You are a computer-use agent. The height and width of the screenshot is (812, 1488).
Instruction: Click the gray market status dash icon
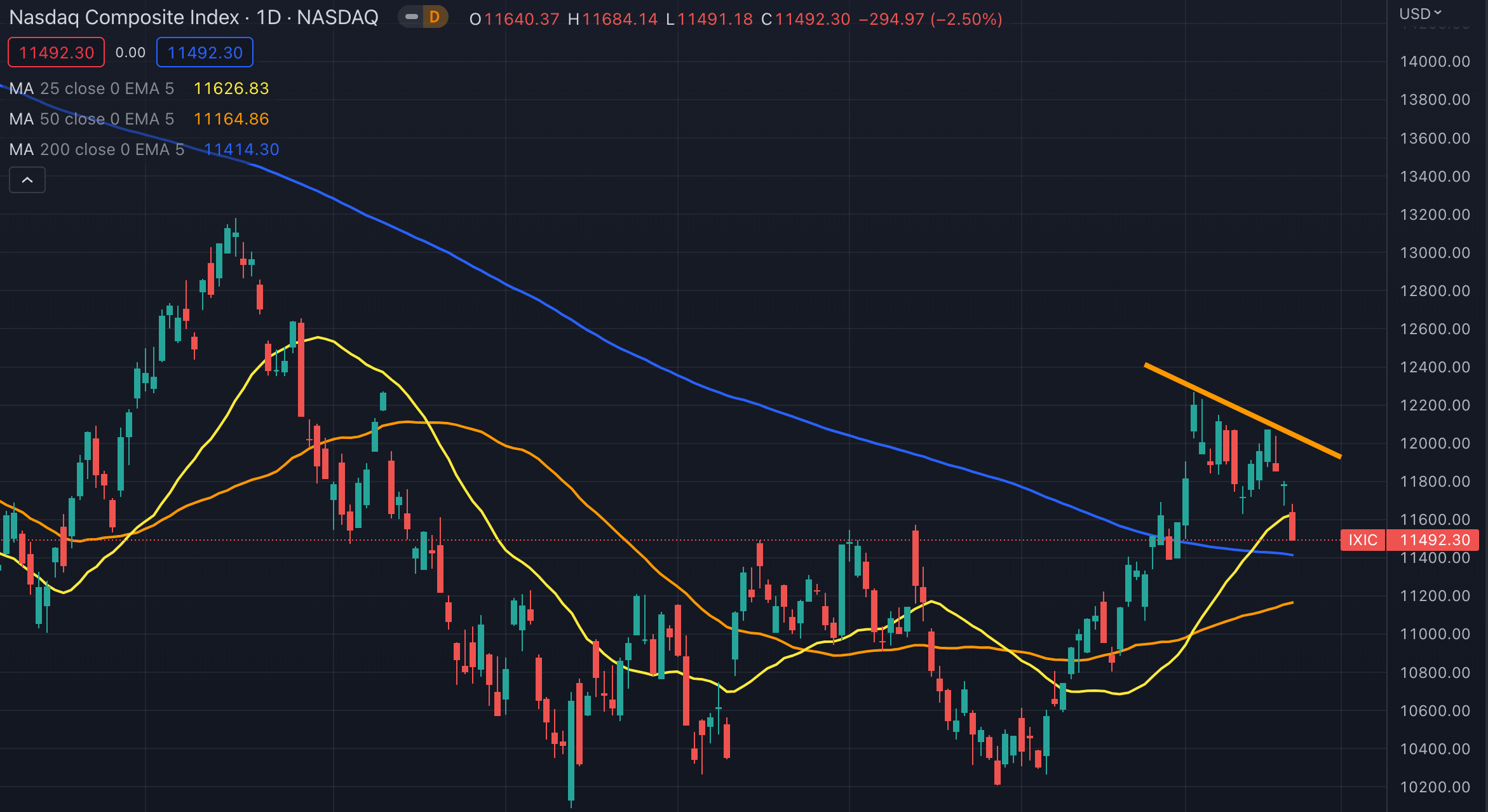pyautogui.click(x=412, y=17)
